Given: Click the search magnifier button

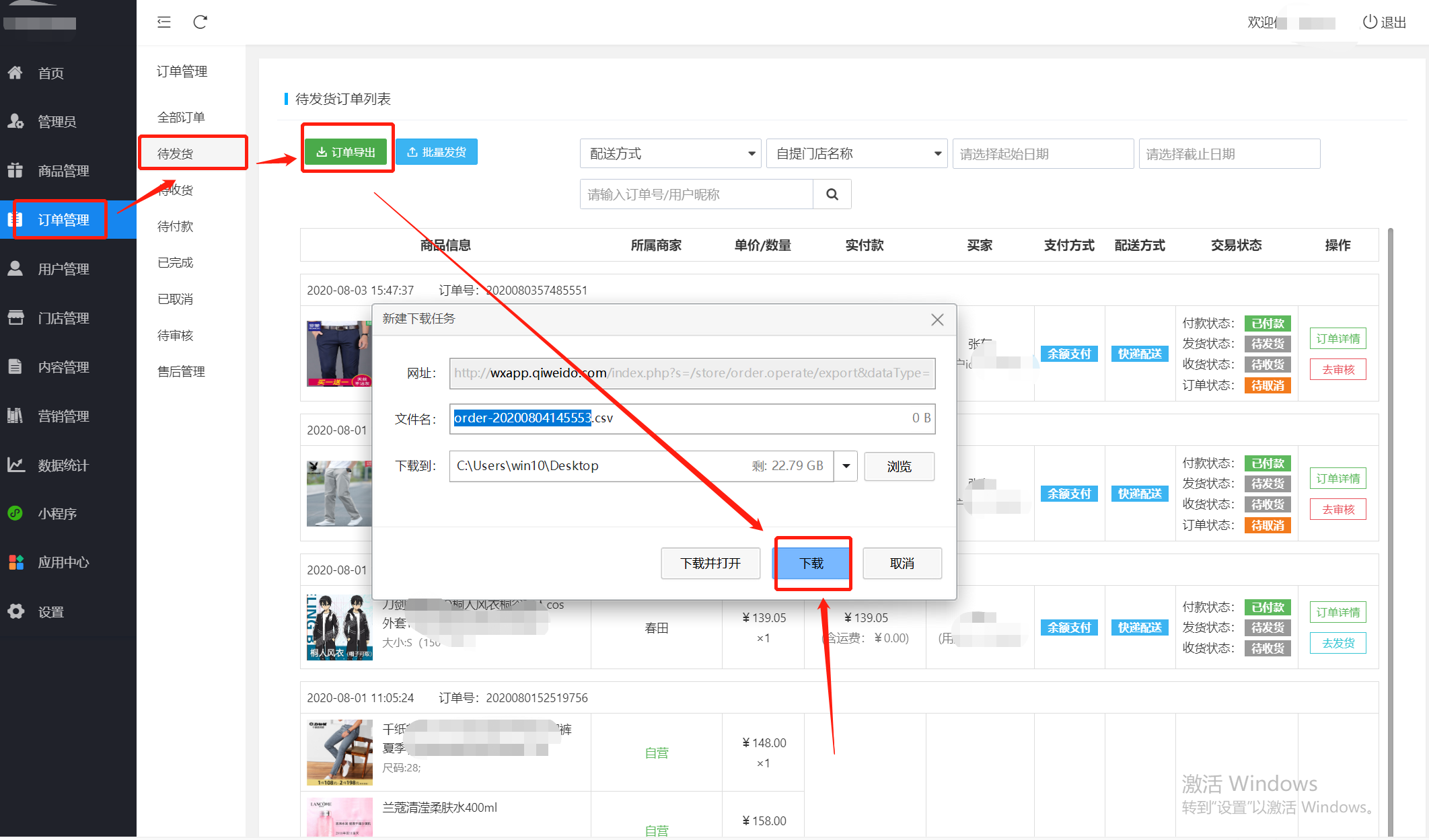Looking at the screenshot, I should [832, 194].
